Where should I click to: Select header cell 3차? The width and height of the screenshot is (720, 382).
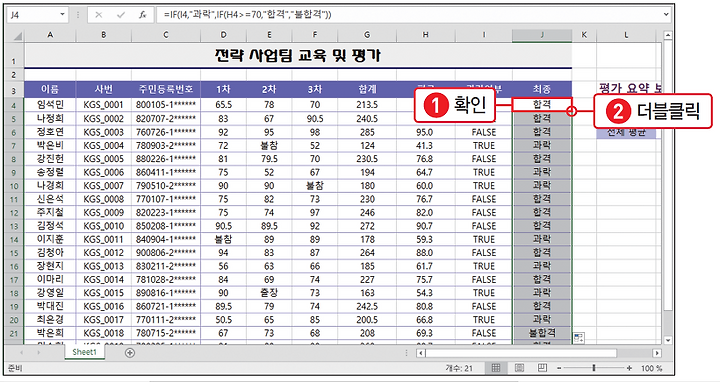coord(315,89)
